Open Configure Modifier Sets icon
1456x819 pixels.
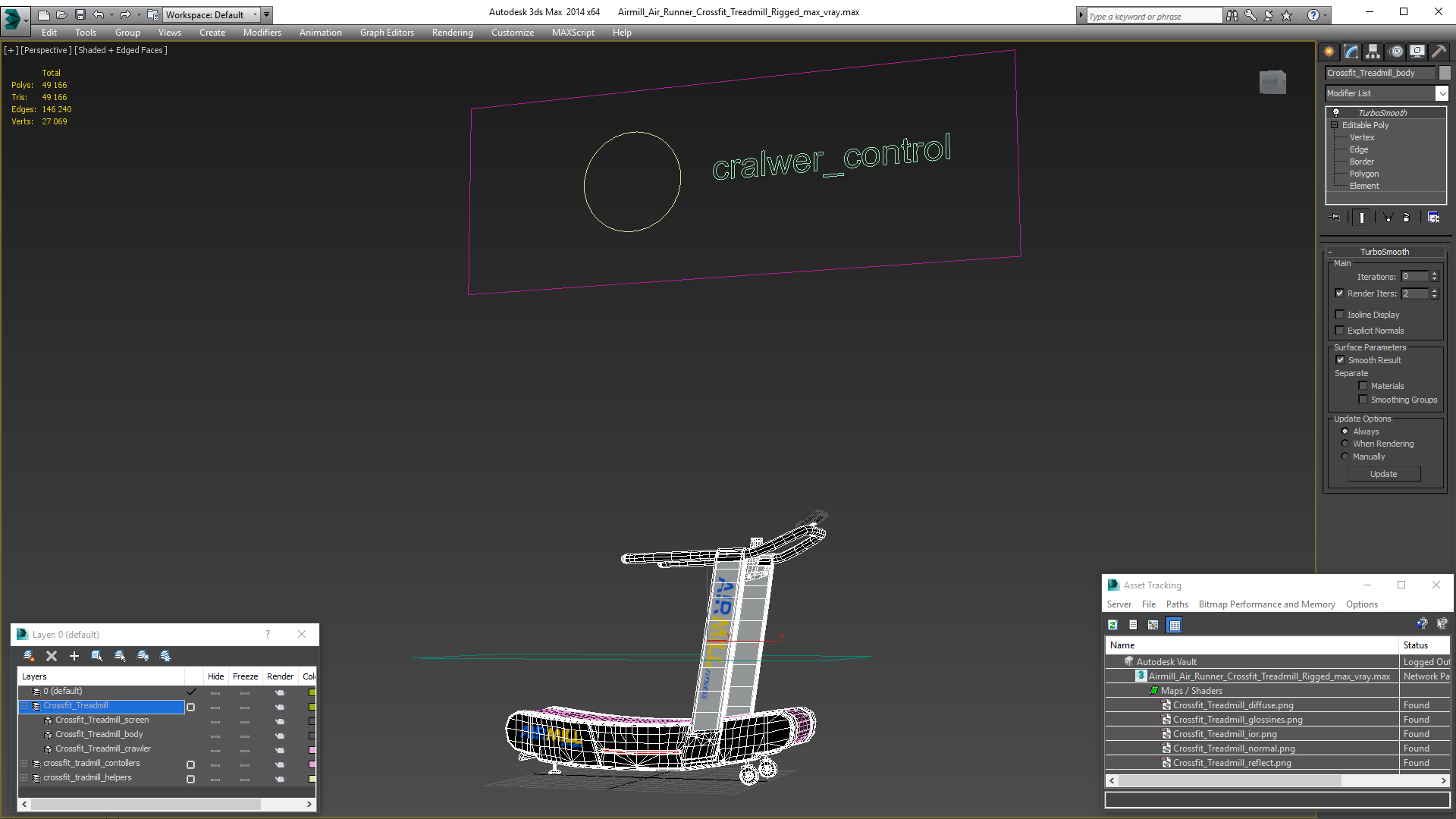pyautogui.click(x=1433, y=218)
